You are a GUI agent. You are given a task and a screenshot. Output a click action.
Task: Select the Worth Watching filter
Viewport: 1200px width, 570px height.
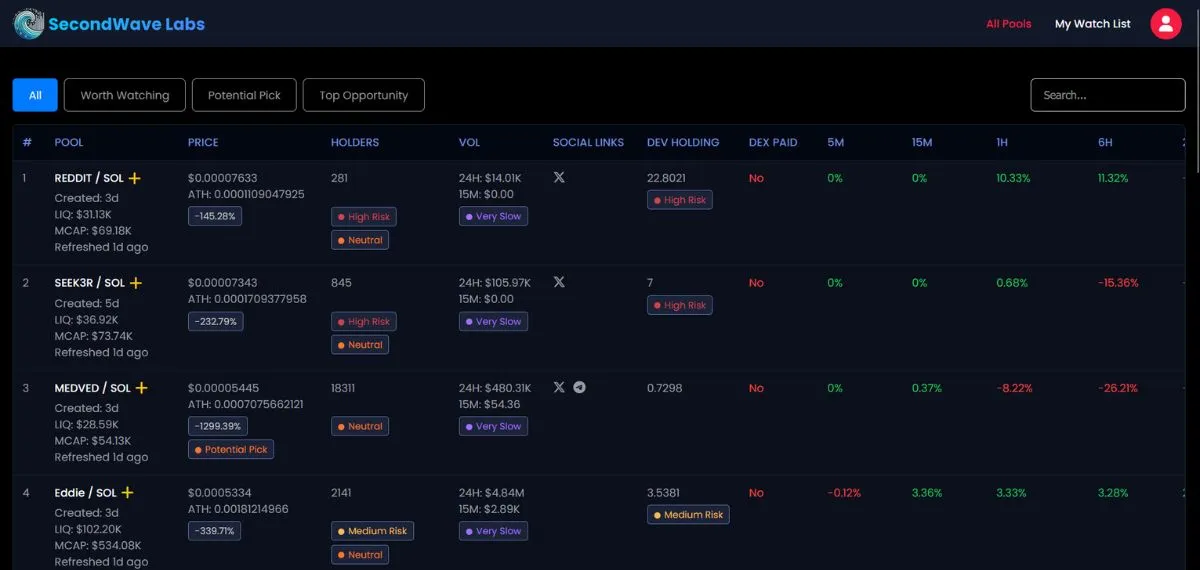125,95
